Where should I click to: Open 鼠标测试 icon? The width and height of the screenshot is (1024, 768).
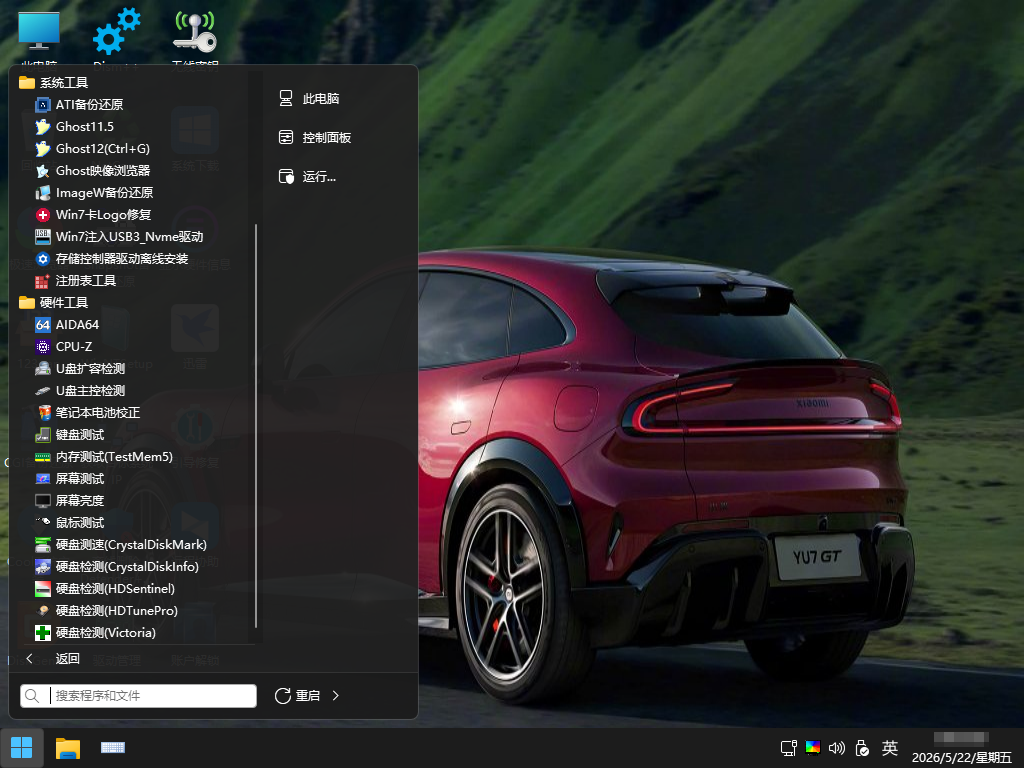pos(42,522)
